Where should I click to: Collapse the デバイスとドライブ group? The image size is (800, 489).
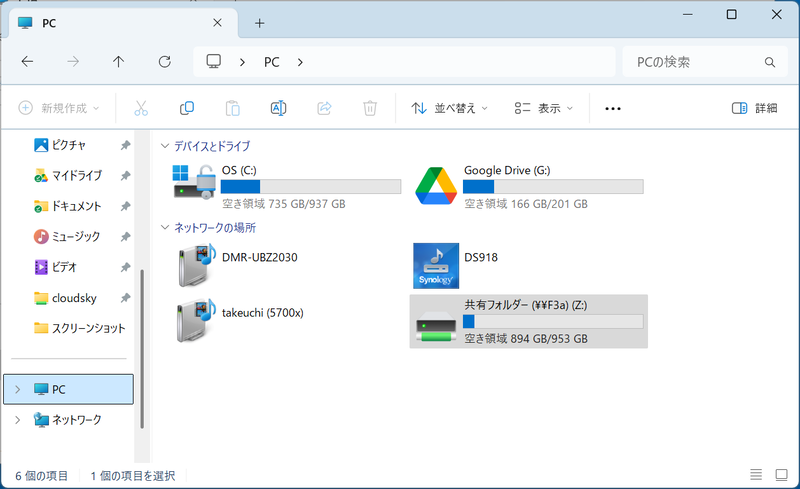pos(165,146)
